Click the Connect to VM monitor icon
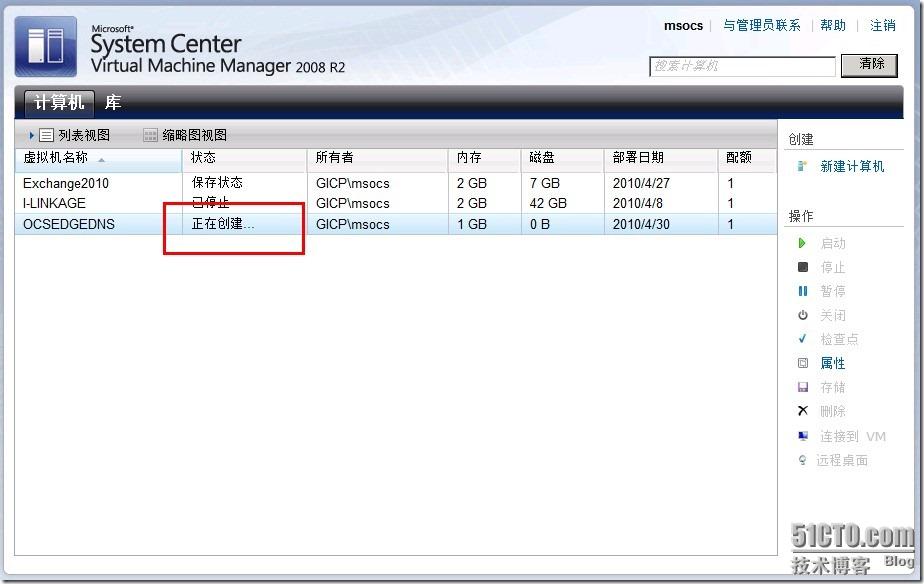This screenshot has width=924, height=584. pos(803,436)
